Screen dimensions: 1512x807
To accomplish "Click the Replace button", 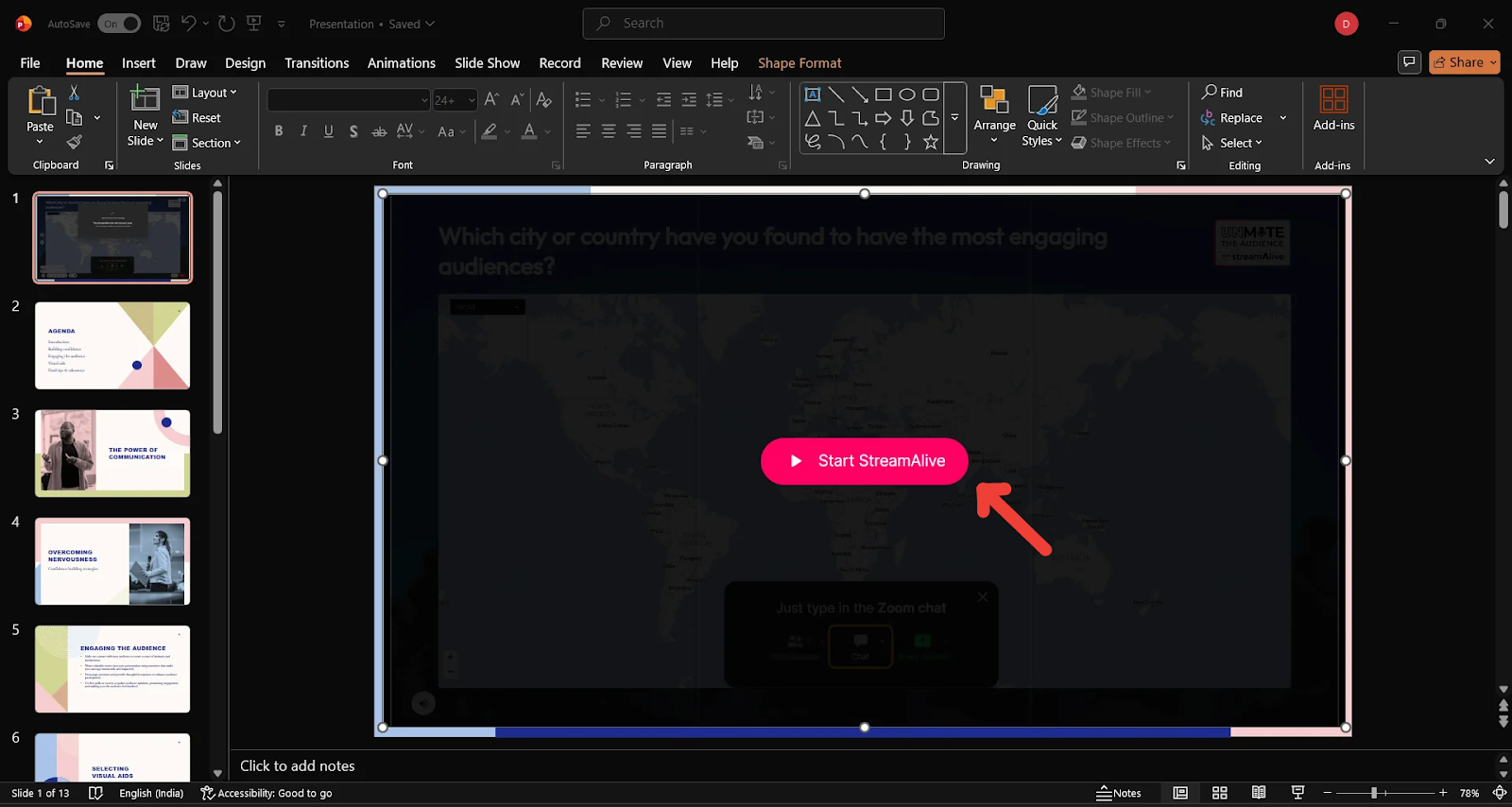I will pyautogui.click(x=1231, y=117).
